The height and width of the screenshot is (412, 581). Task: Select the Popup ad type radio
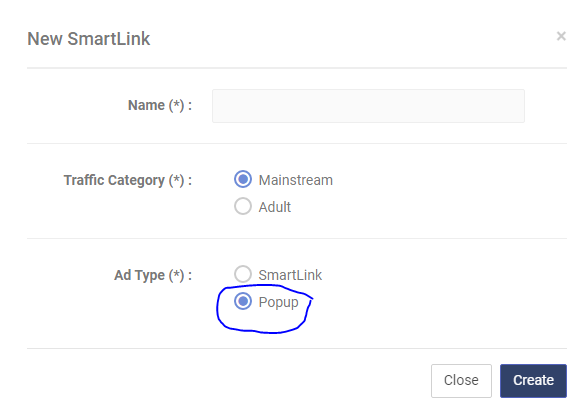click(x=243, y=301)
